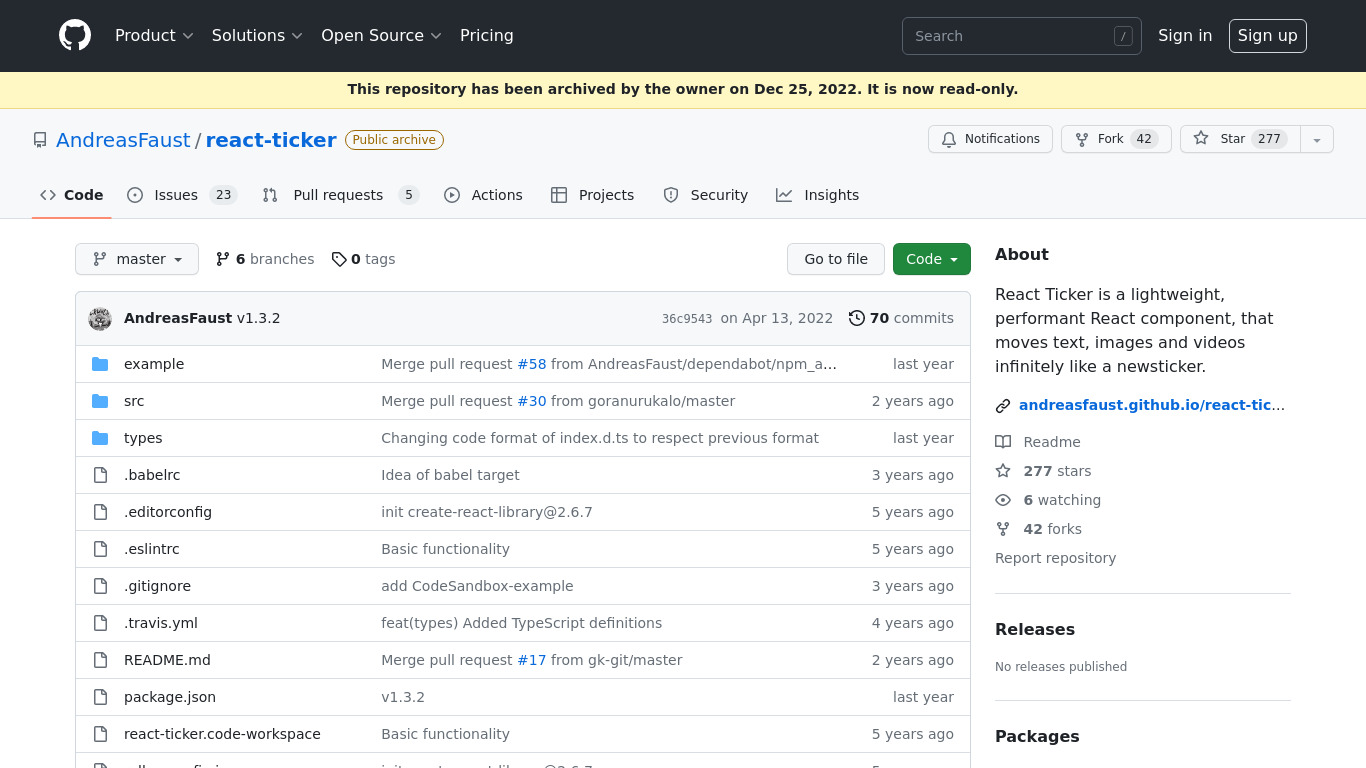This screenshot has height=768, width=1366.
Task: Click the file icon next to .babelrc
Action: coord(100,475)
